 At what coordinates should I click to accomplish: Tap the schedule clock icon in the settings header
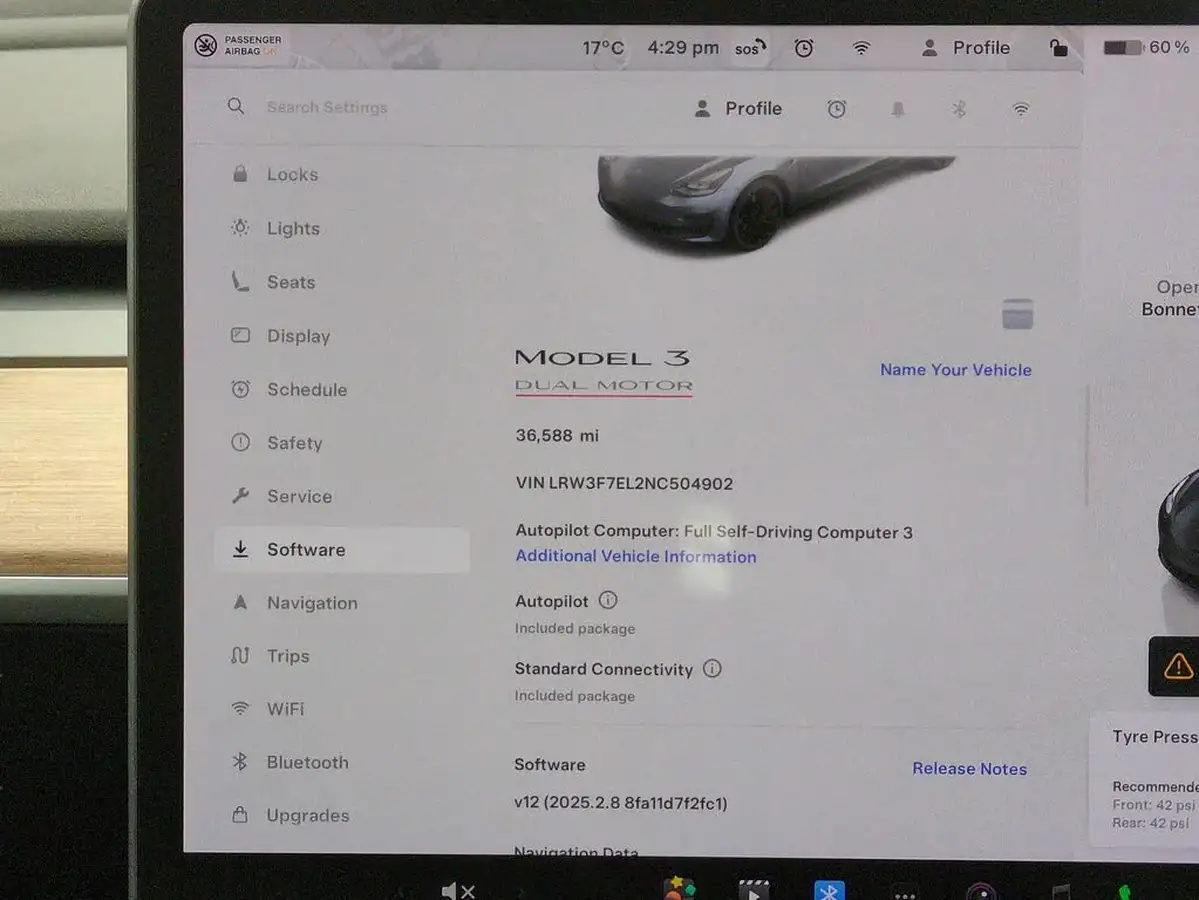tap(837, 109)
